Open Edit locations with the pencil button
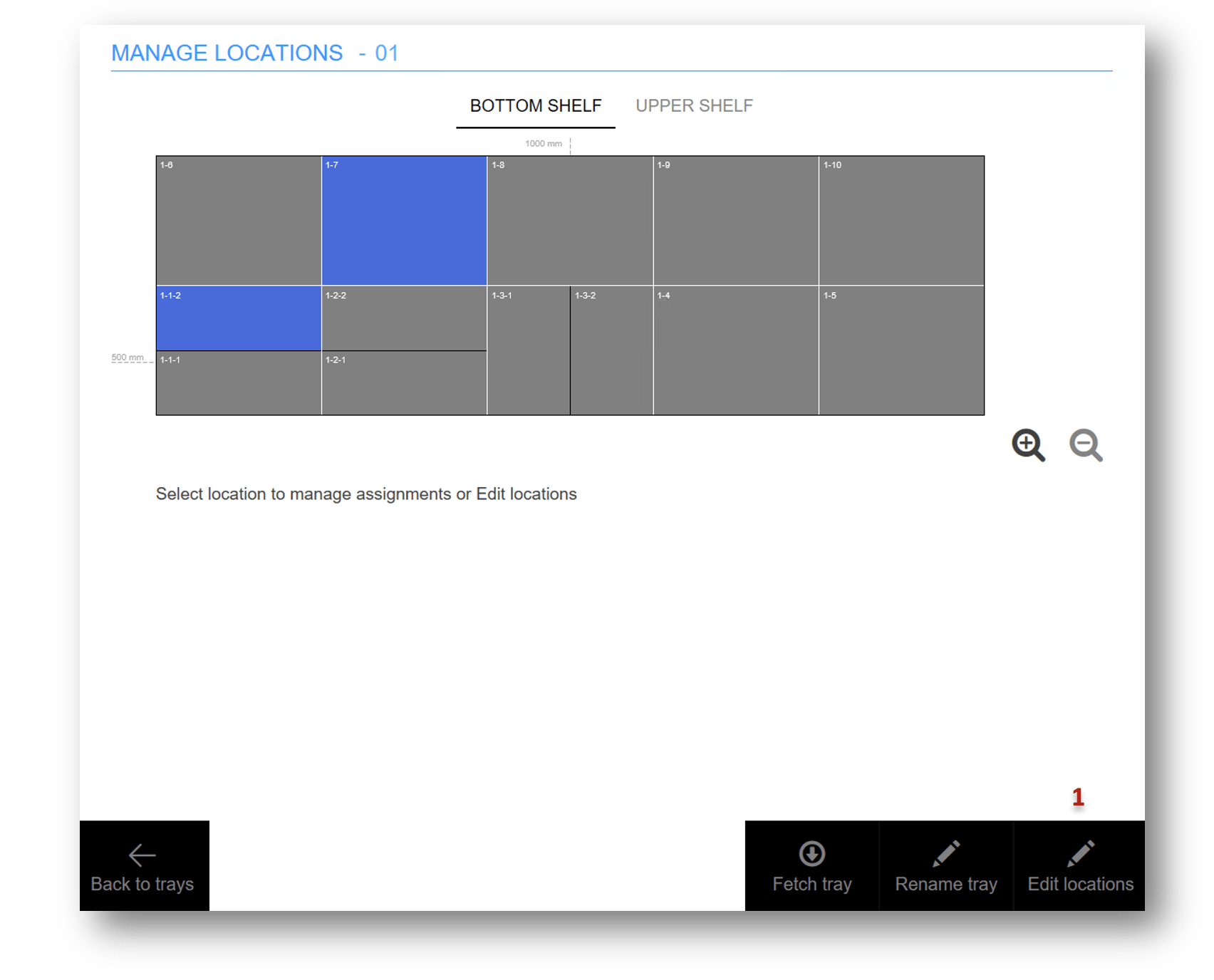 (1079, 865)
